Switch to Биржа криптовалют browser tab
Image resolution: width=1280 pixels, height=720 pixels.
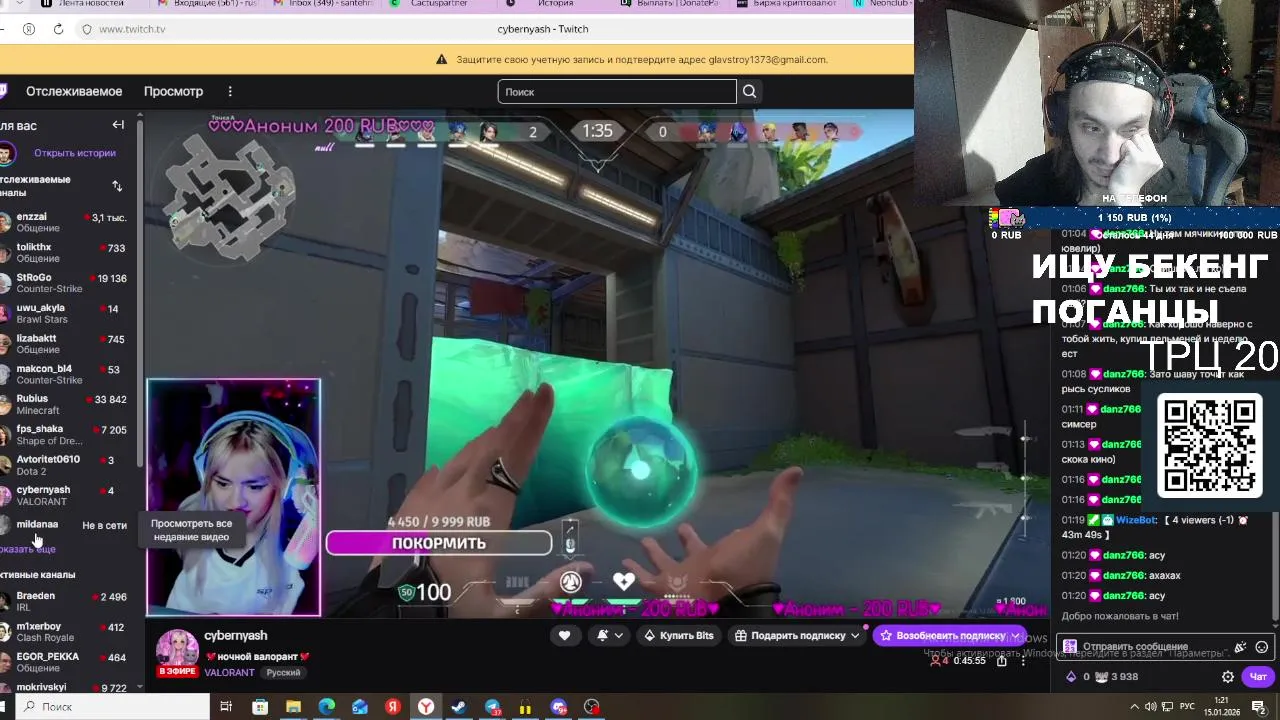(x=786, y=4)
